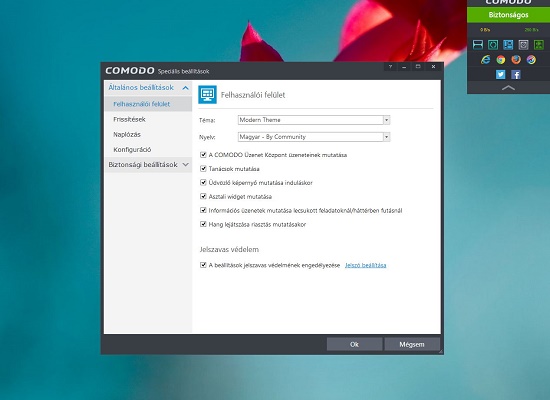The width and height of the screenshot is (550, 400).
Task: Click the Jelszavas védelem heading text
Action: click(x=229, y=249)
